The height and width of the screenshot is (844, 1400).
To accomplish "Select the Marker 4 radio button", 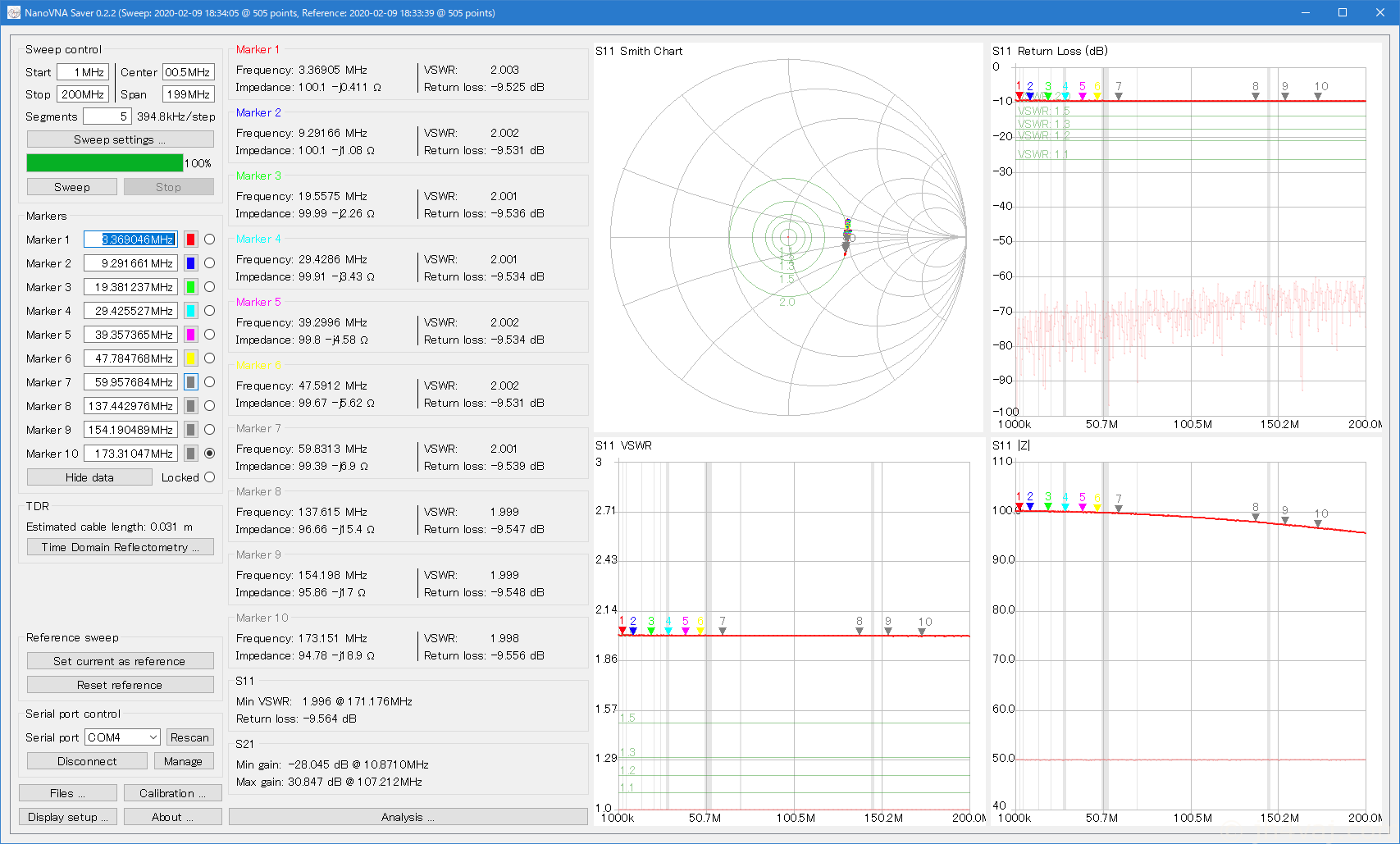I will [x=210, y=311].
